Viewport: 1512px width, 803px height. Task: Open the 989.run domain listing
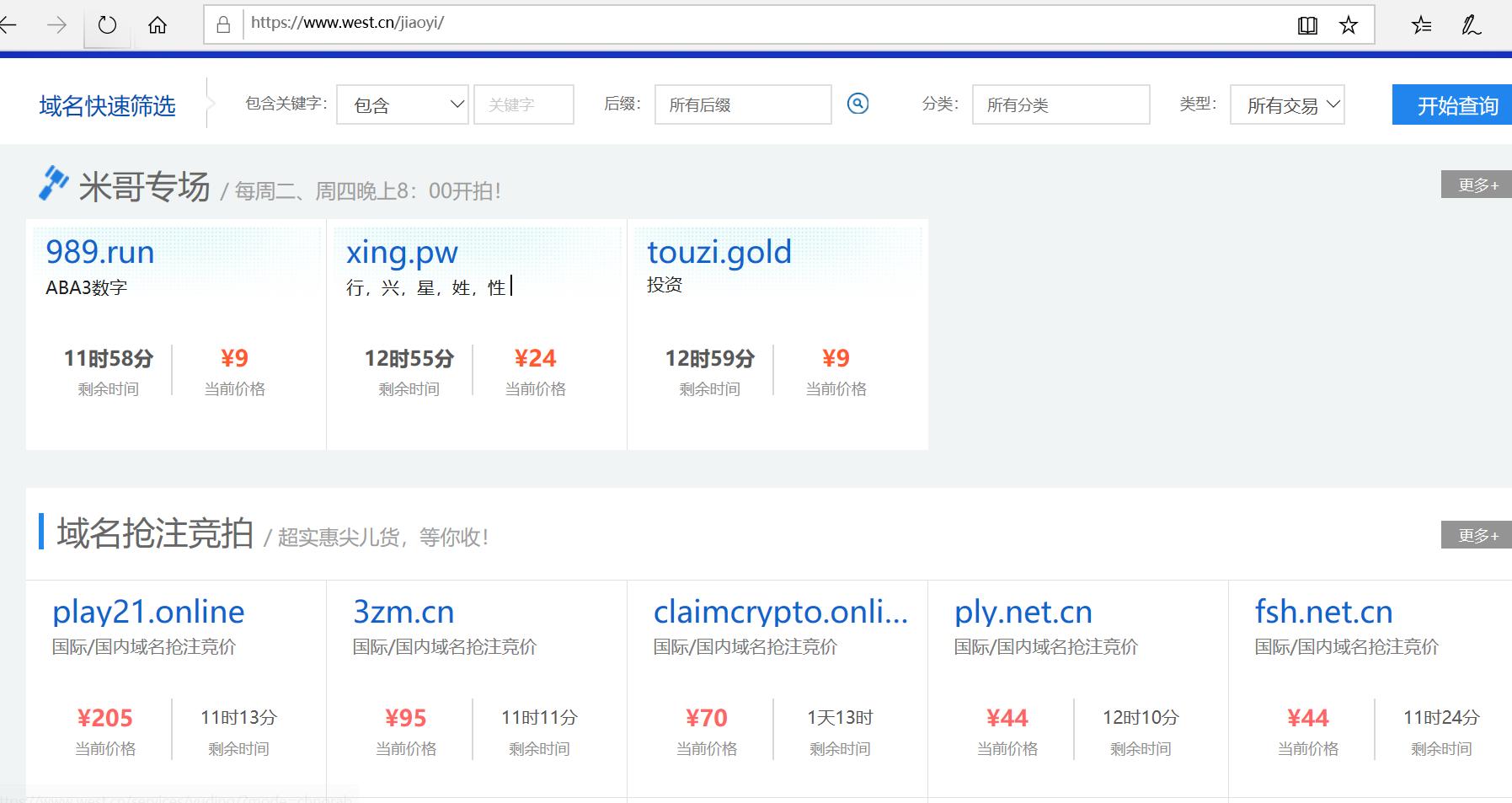point(99,252)
